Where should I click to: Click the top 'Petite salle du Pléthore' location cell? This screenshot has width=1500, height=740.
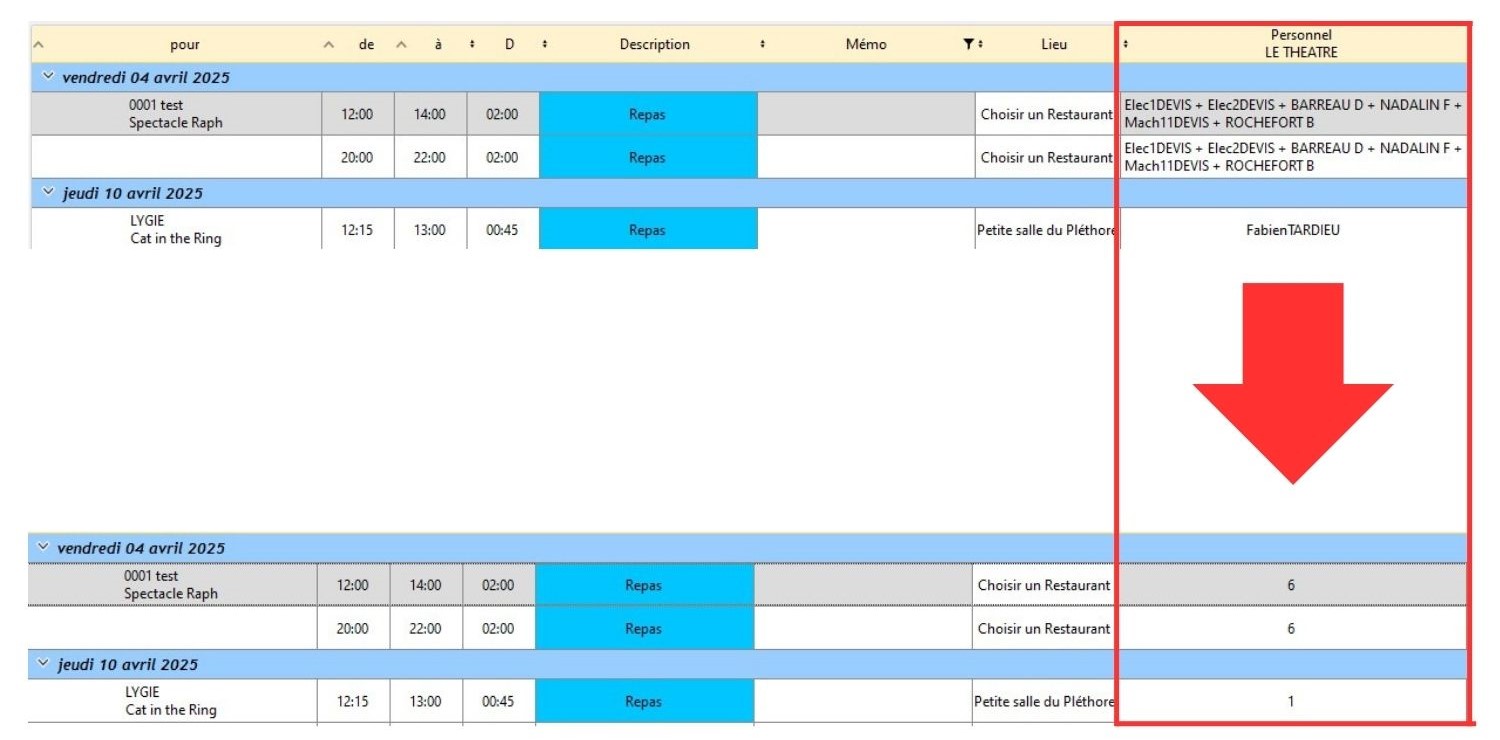click(x=1045, y=230)
